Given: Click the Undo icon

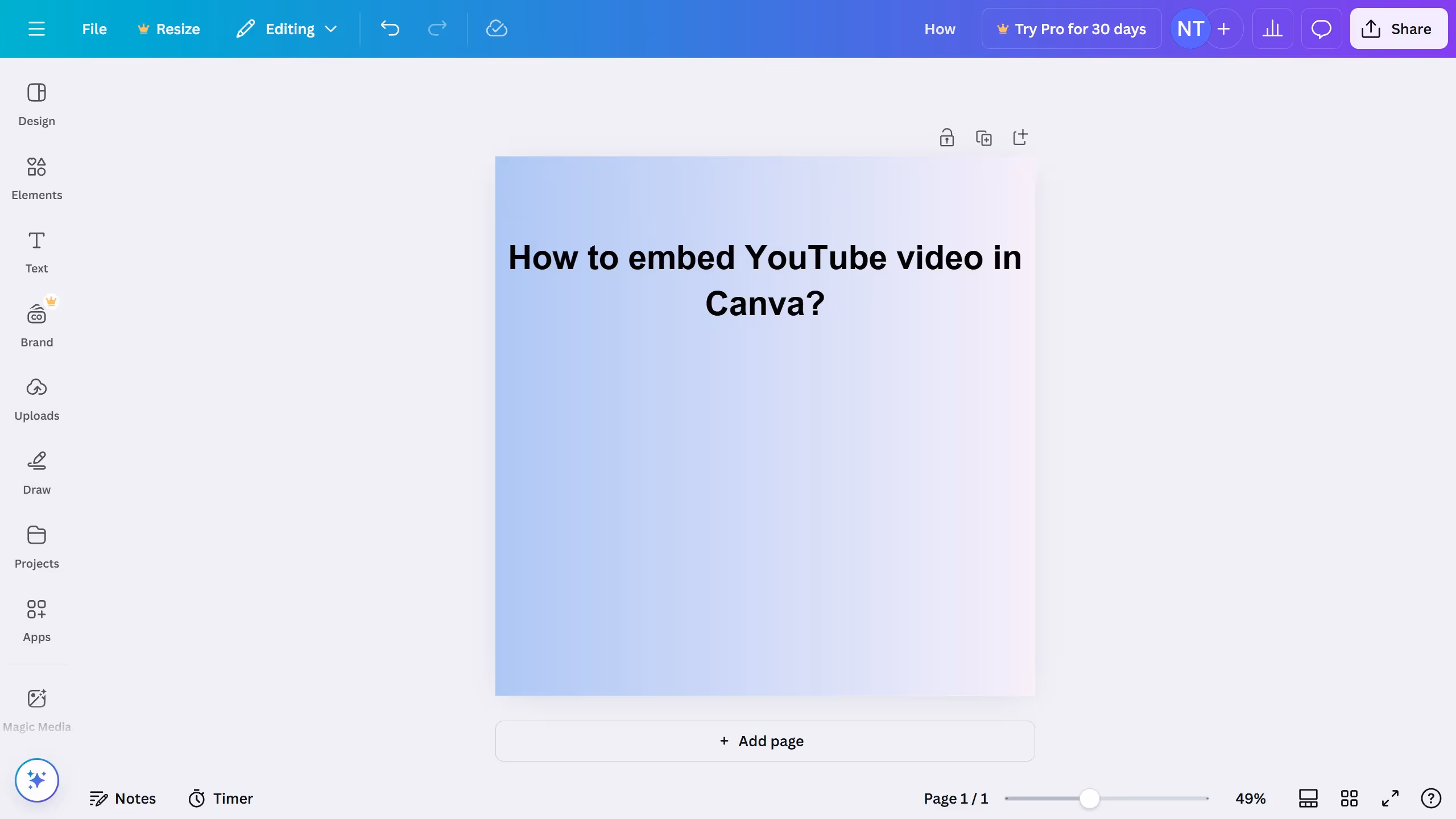Looking at the screenshot, I should [390, 28].
